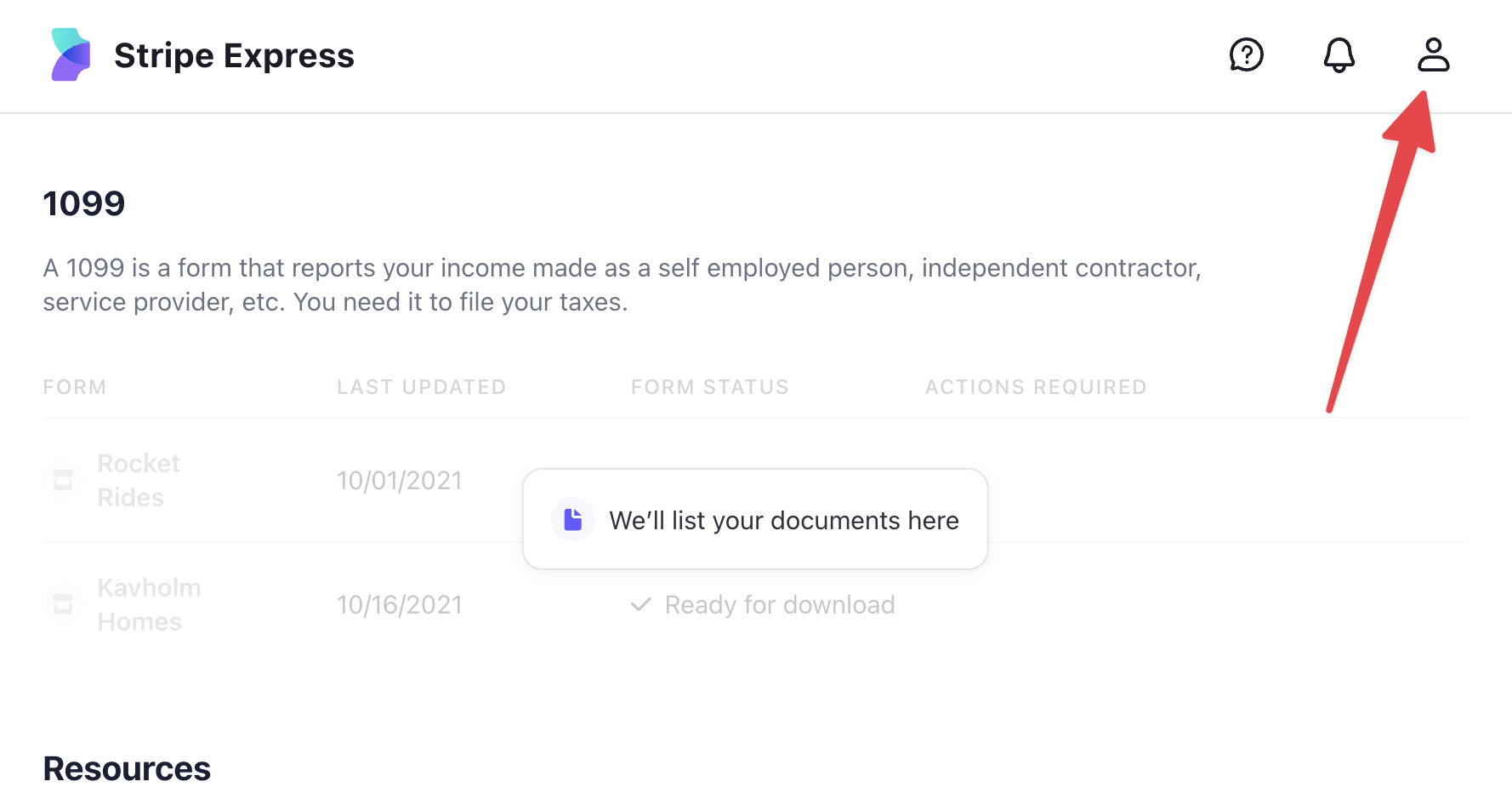Viewport: 1512px width, 810px height.
Task: Click the Rocket Rides document icon
Action: (63, 480)
